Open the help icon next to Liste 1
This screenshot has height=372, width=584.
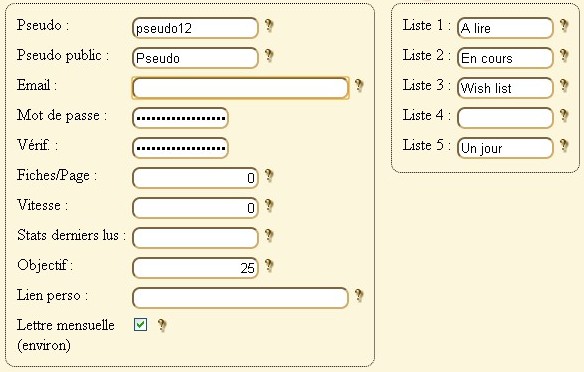pyautogui.click(x=564, y=26)
